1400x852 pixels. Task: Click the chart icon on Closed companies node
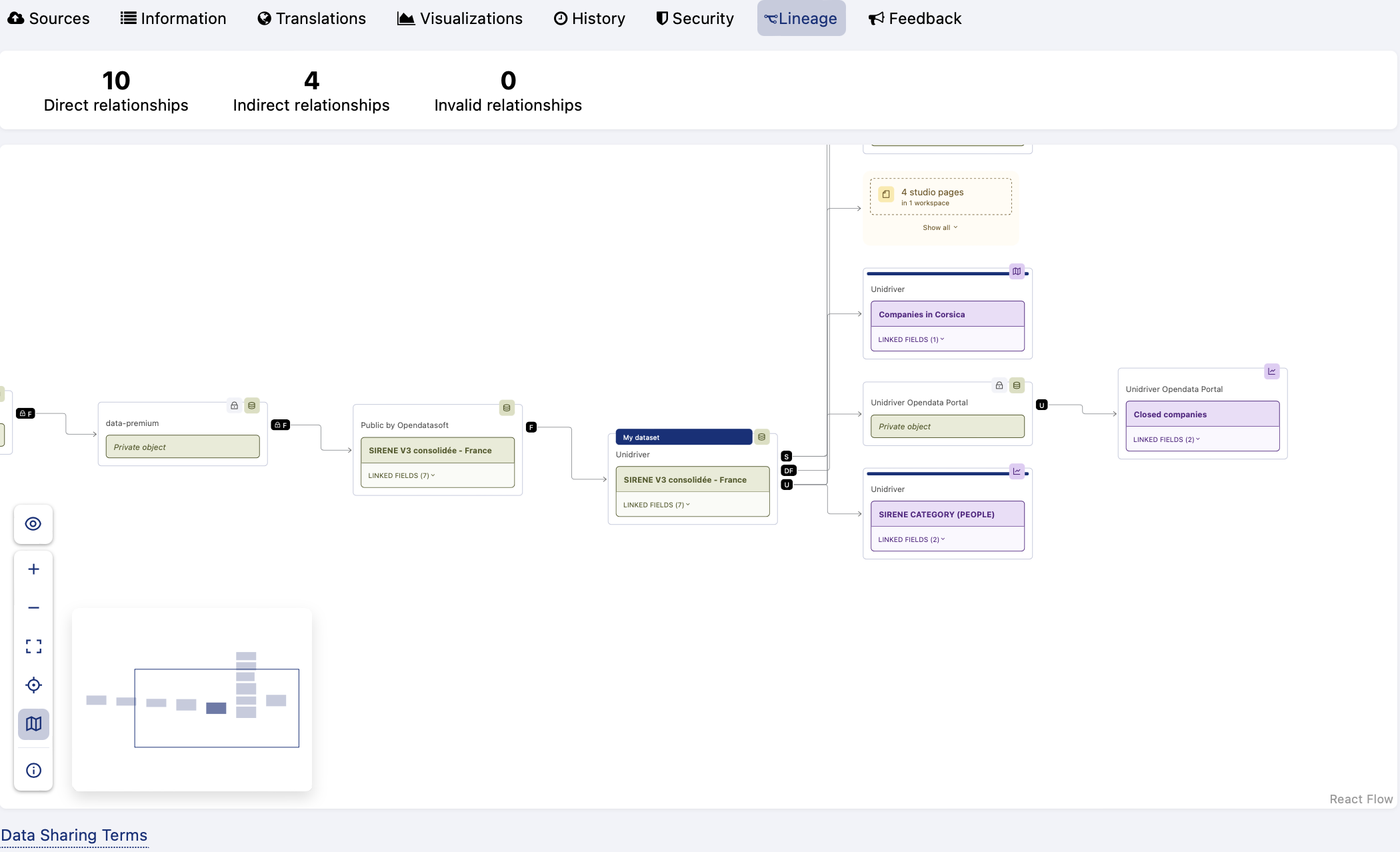(1272, 372)
